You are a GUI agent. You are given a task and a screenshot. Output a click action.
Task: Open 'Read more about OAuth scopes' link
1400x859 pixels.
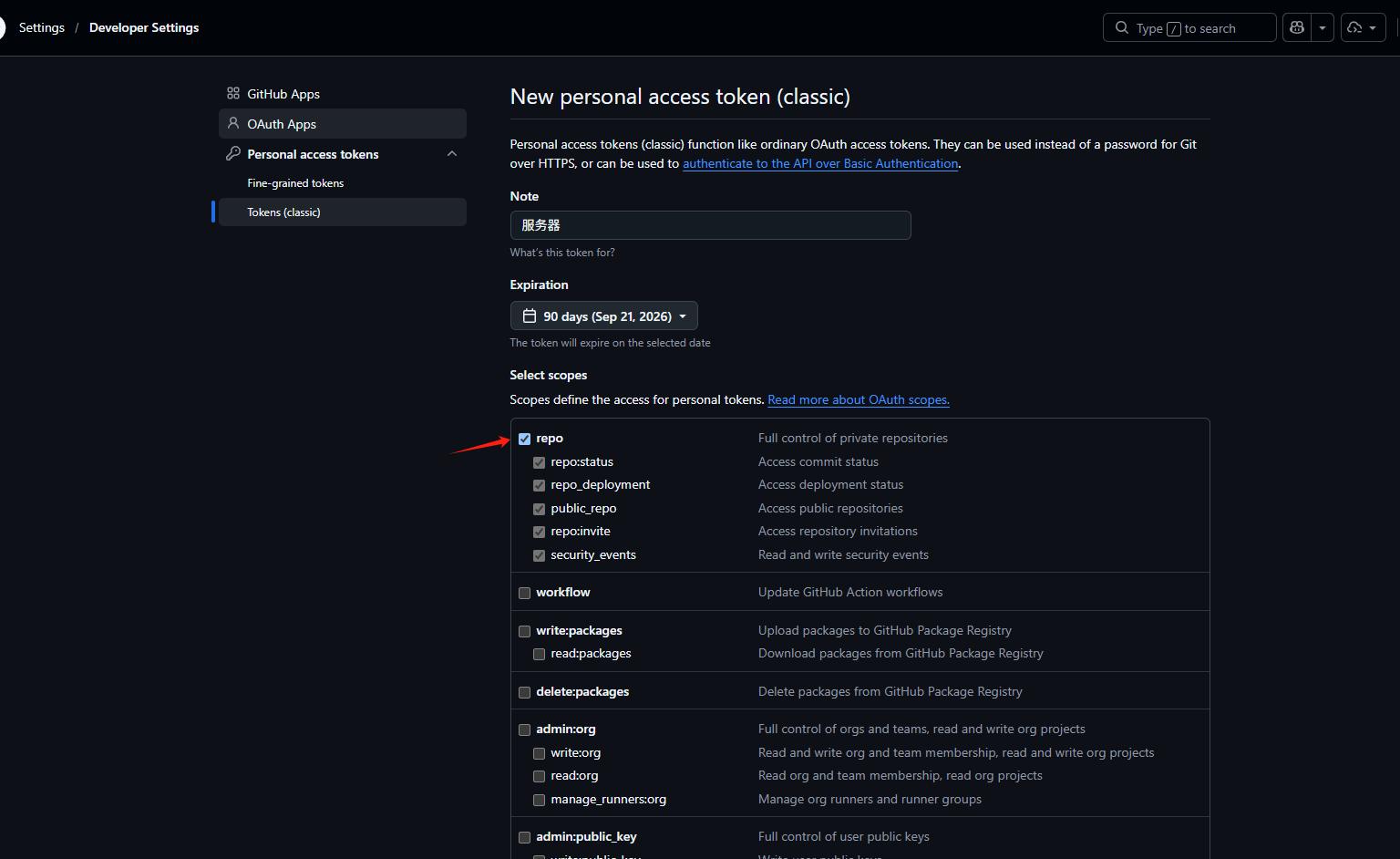coord(859,399)
